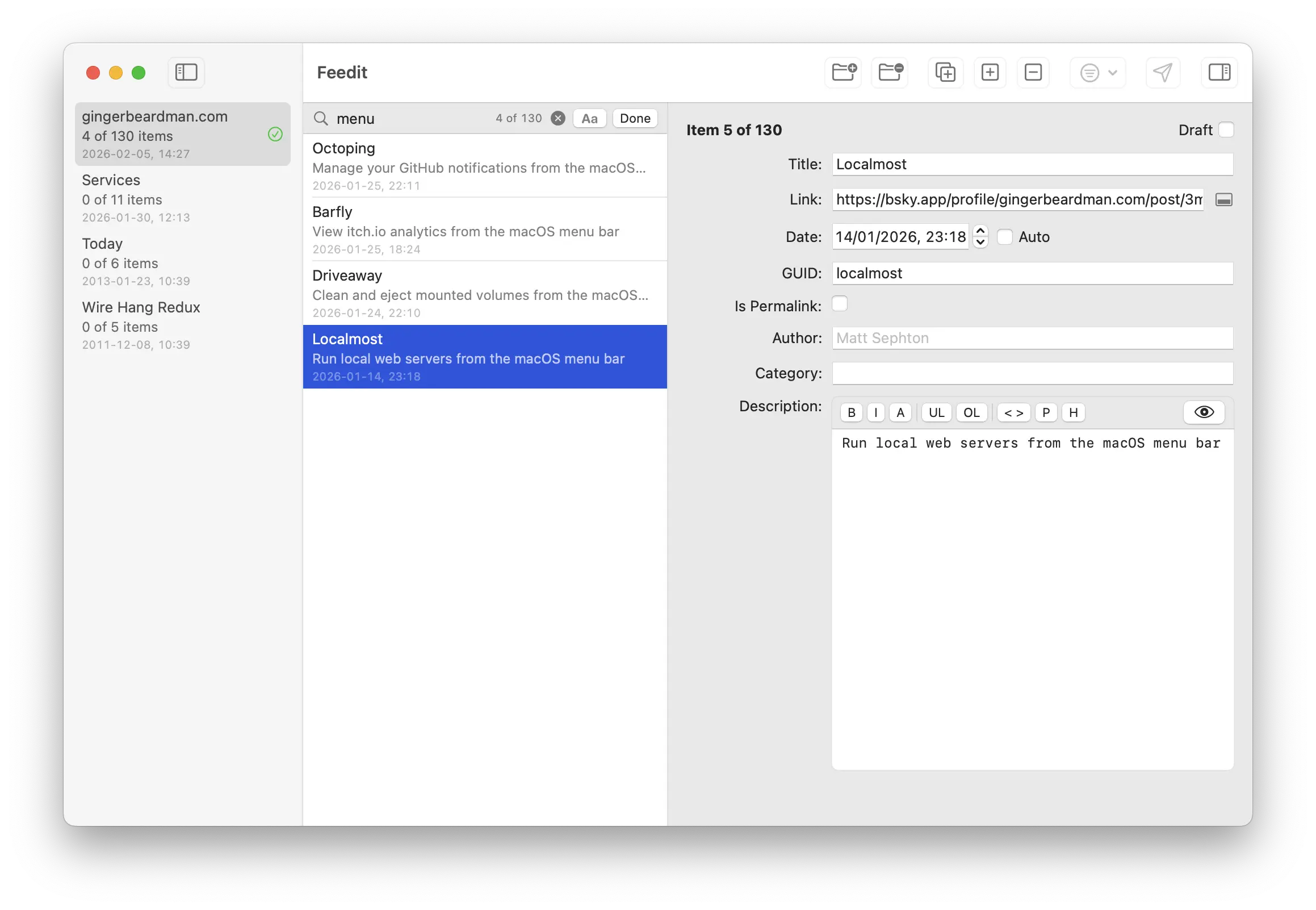Image resolution: width=1316 pixels, height=910 pixels.
Task: Enable the Draft checkbox
Action: tap(1226, 130)
